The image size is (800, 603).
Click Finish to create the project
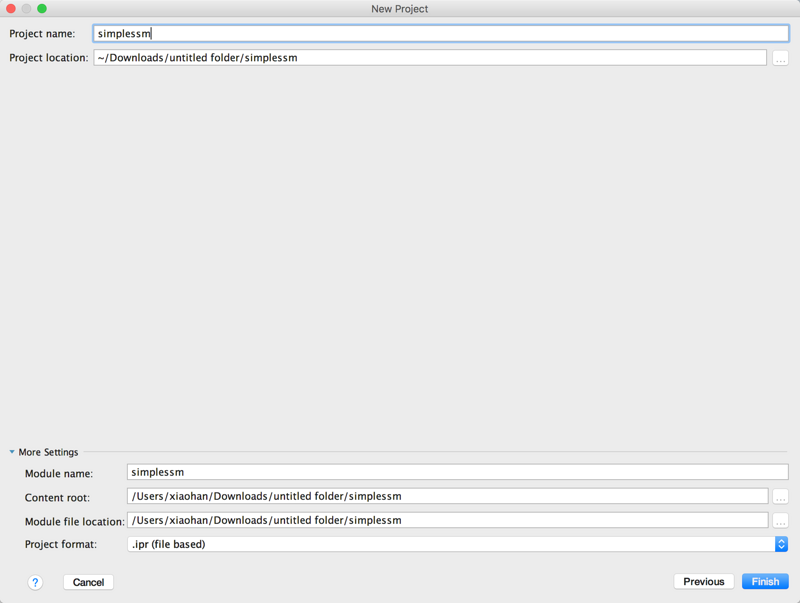pyautogui.click(x=765, y=582)
